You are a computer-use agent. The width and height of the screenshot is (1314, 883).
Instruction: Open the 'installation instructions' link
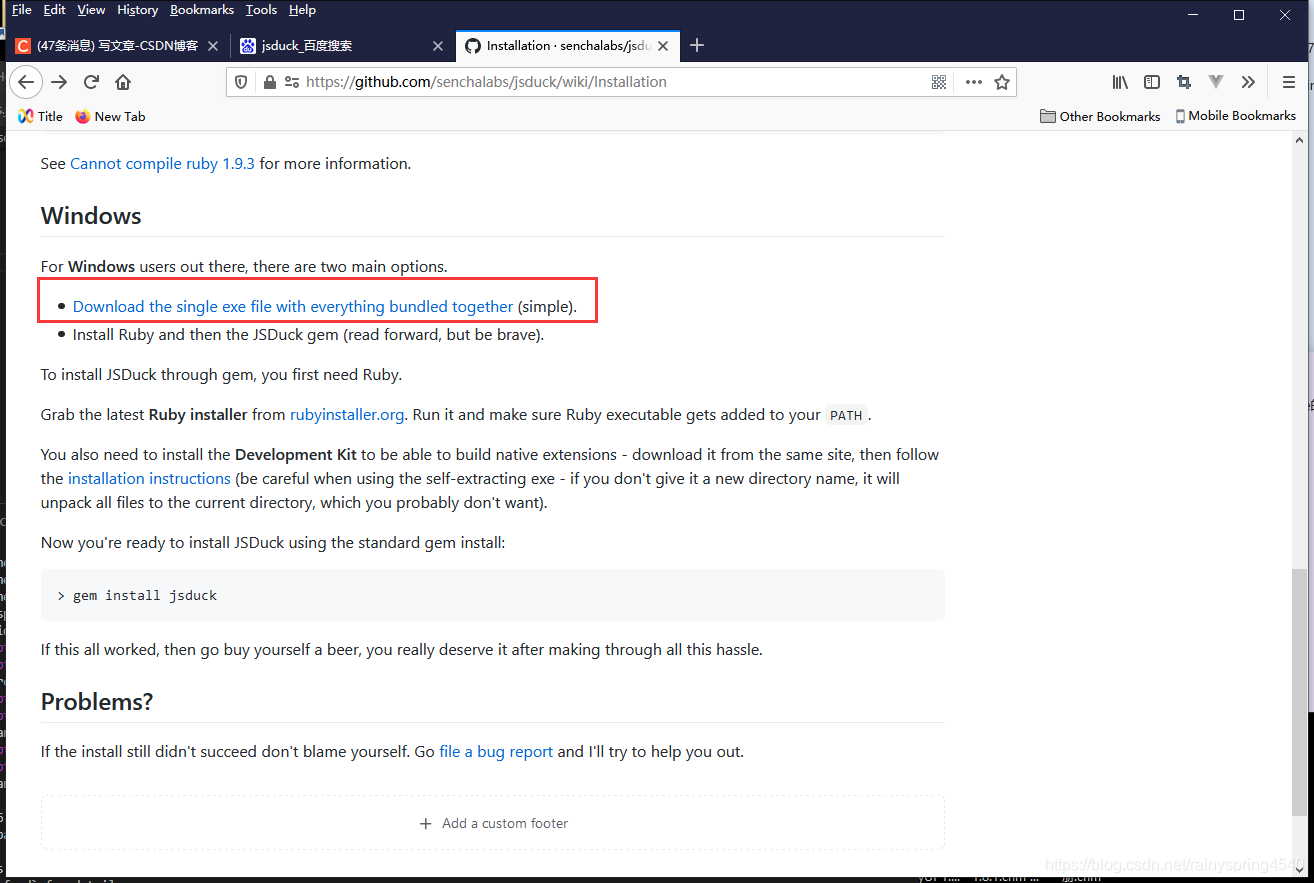pyautogui.click(x=149, y=478)
